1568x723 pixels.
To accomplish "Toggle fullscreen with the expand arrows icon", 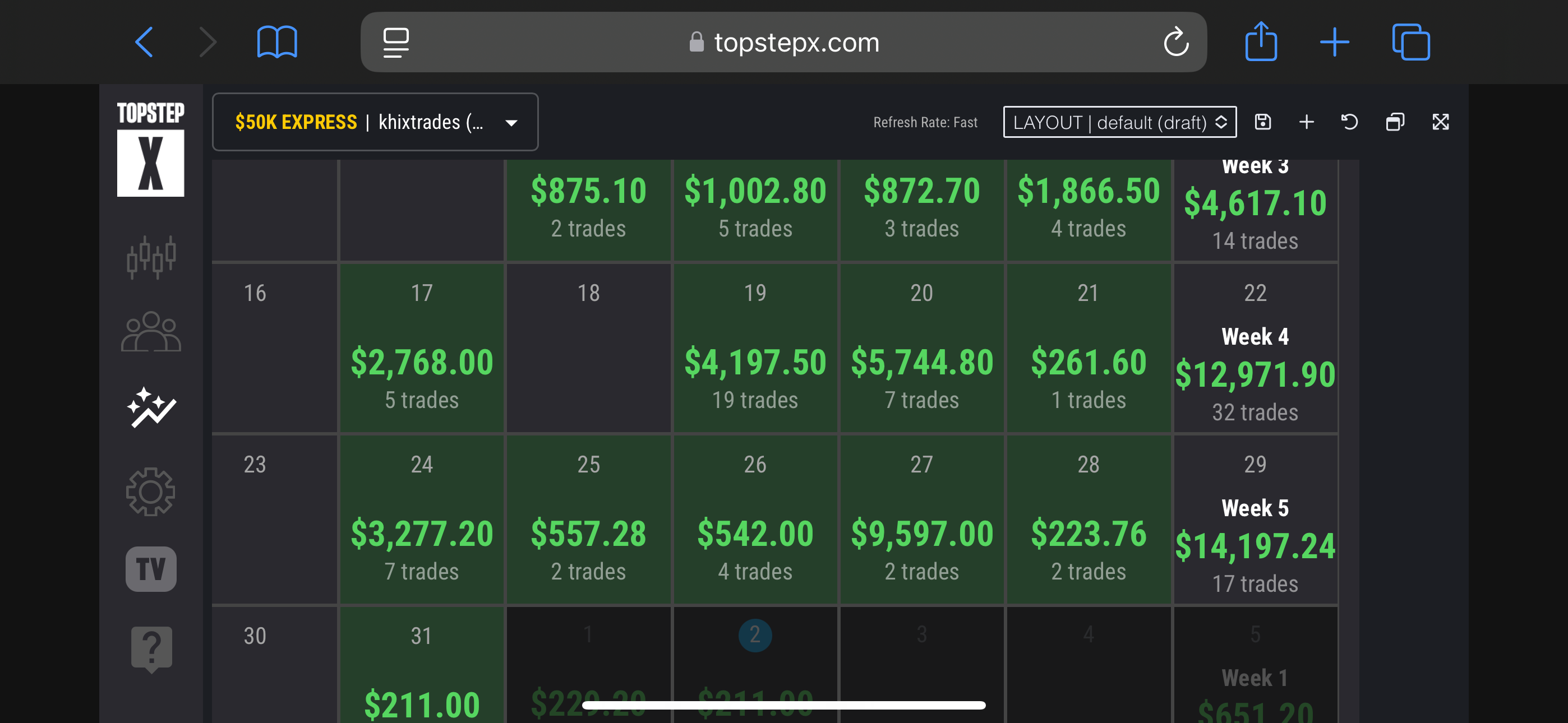I will click(x=1440, y=122).
